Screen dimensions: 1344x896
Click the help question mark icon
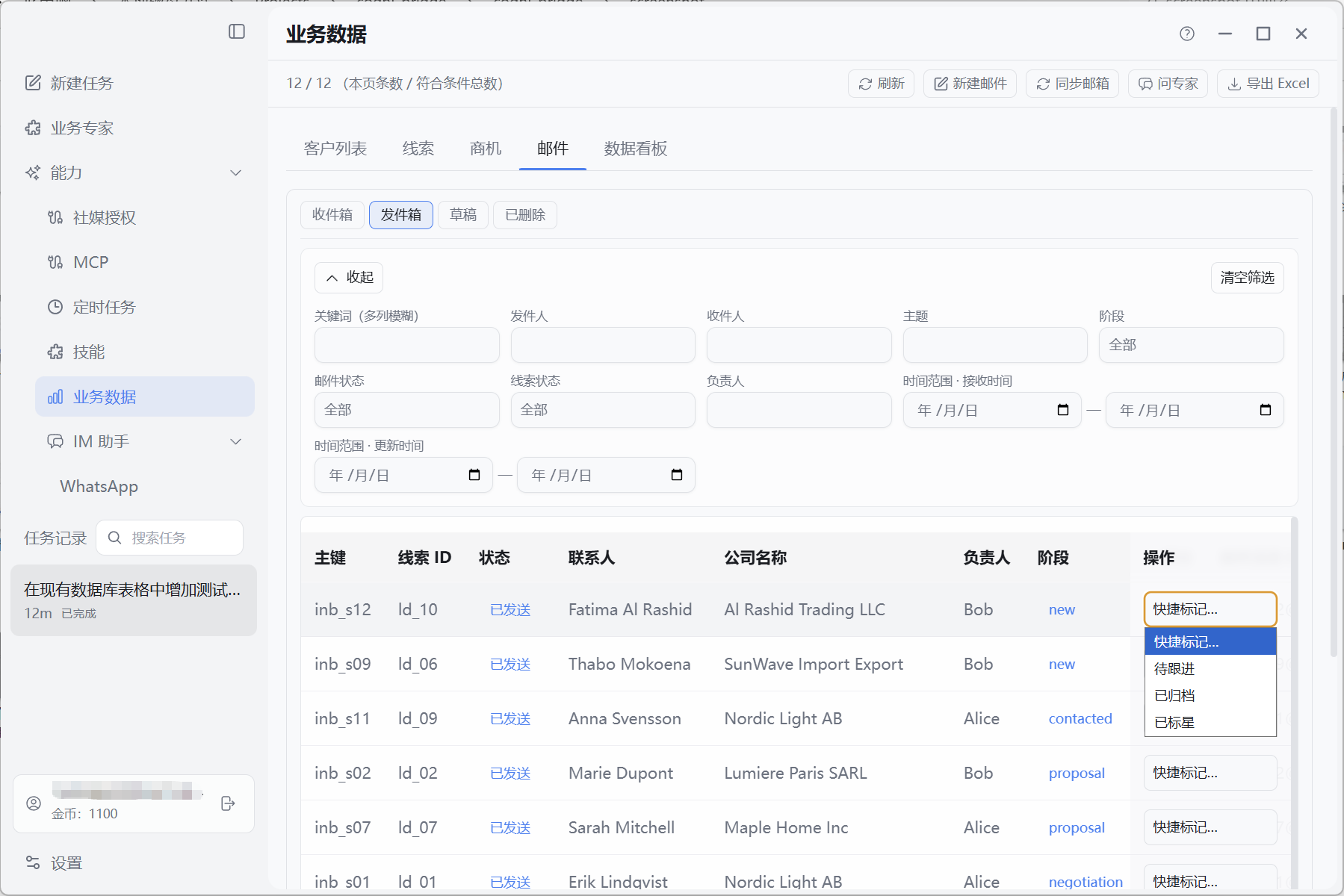click(x=1187, y=34)
